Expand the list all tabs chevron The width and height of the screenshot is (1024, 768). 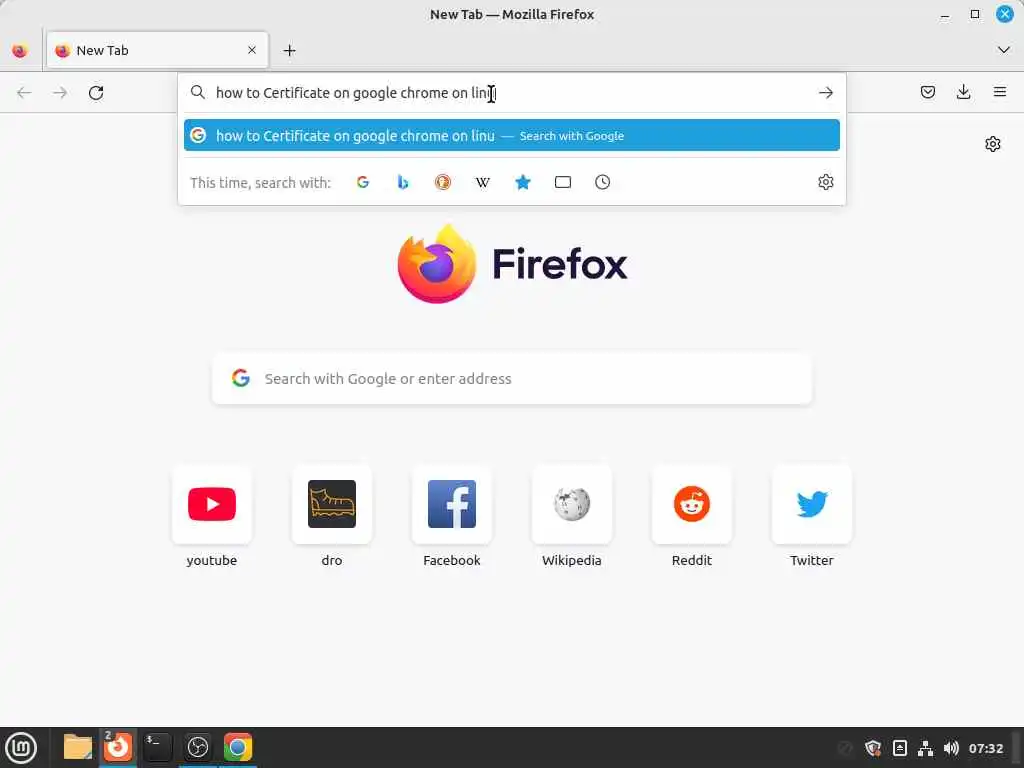coord(1004,50)
